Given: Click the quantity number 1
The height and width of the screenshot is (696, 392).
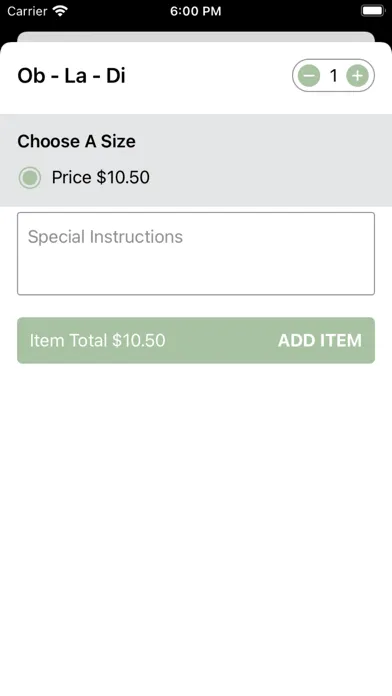Looking at the screenshot, I should [333, 76].
